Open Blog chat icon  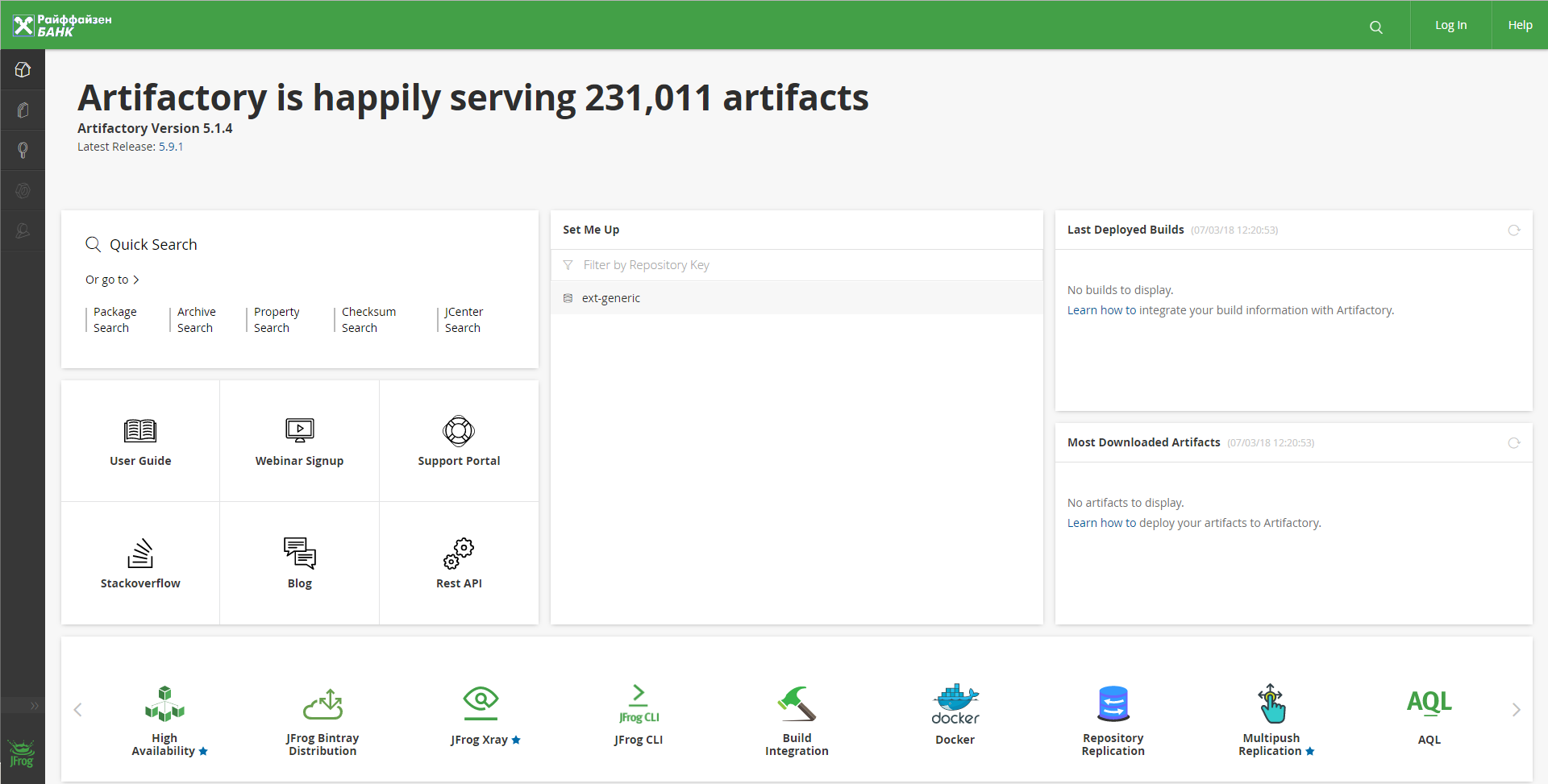coord(300,554)
